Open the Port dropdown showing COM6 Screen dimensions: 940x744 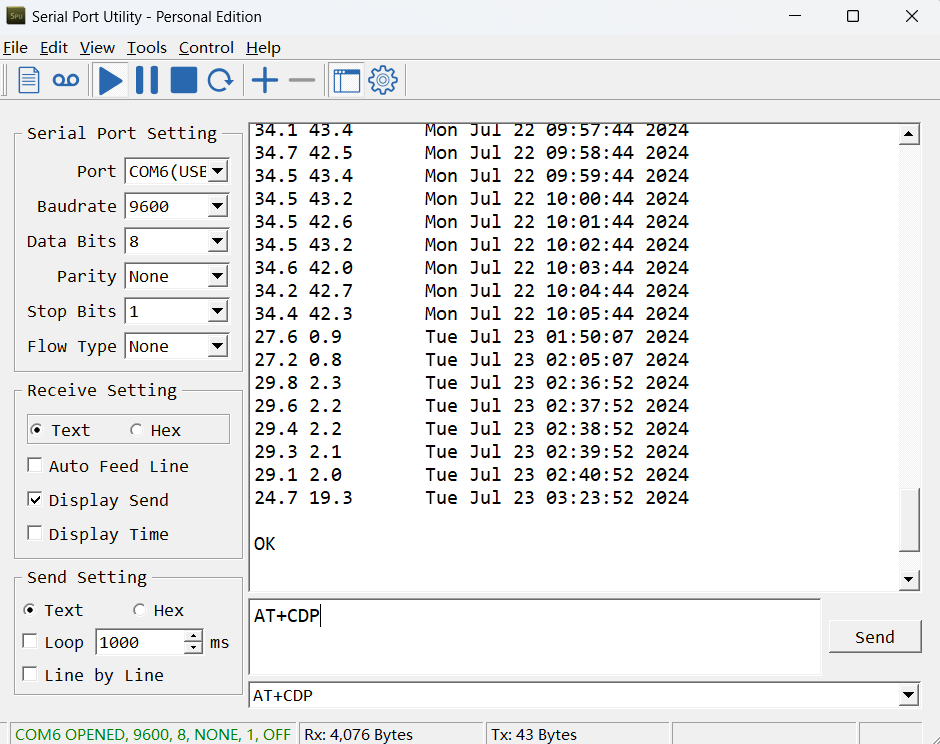218,171
